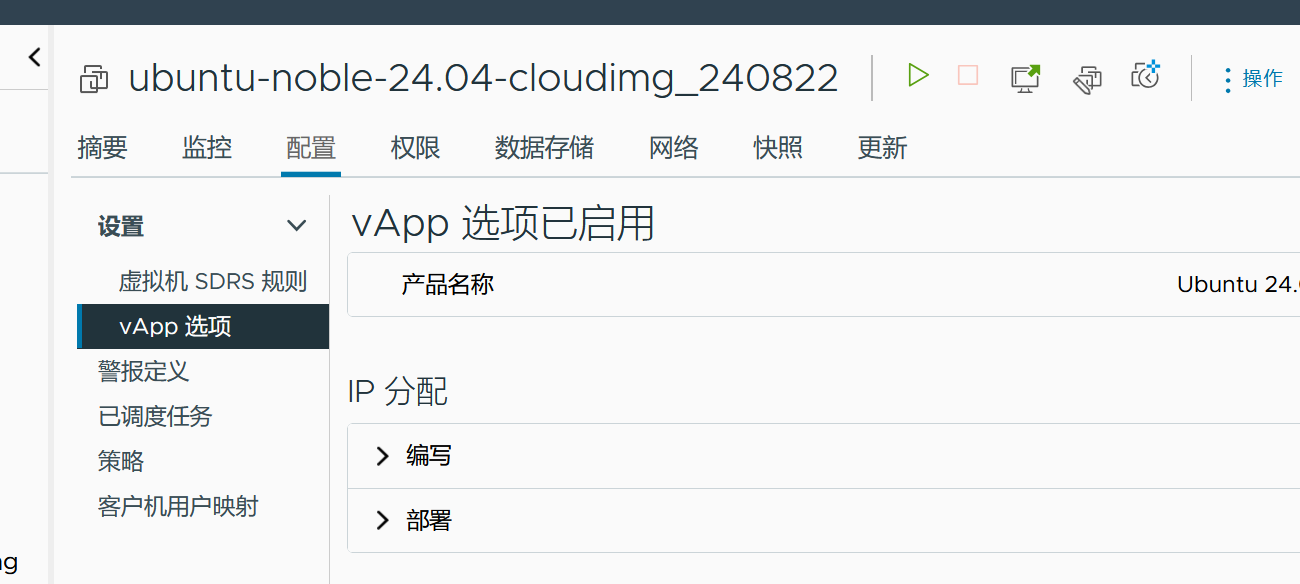Switch to the 摘要 tab
Screen dimensions: 1300x584
click(x=102, y=148)
